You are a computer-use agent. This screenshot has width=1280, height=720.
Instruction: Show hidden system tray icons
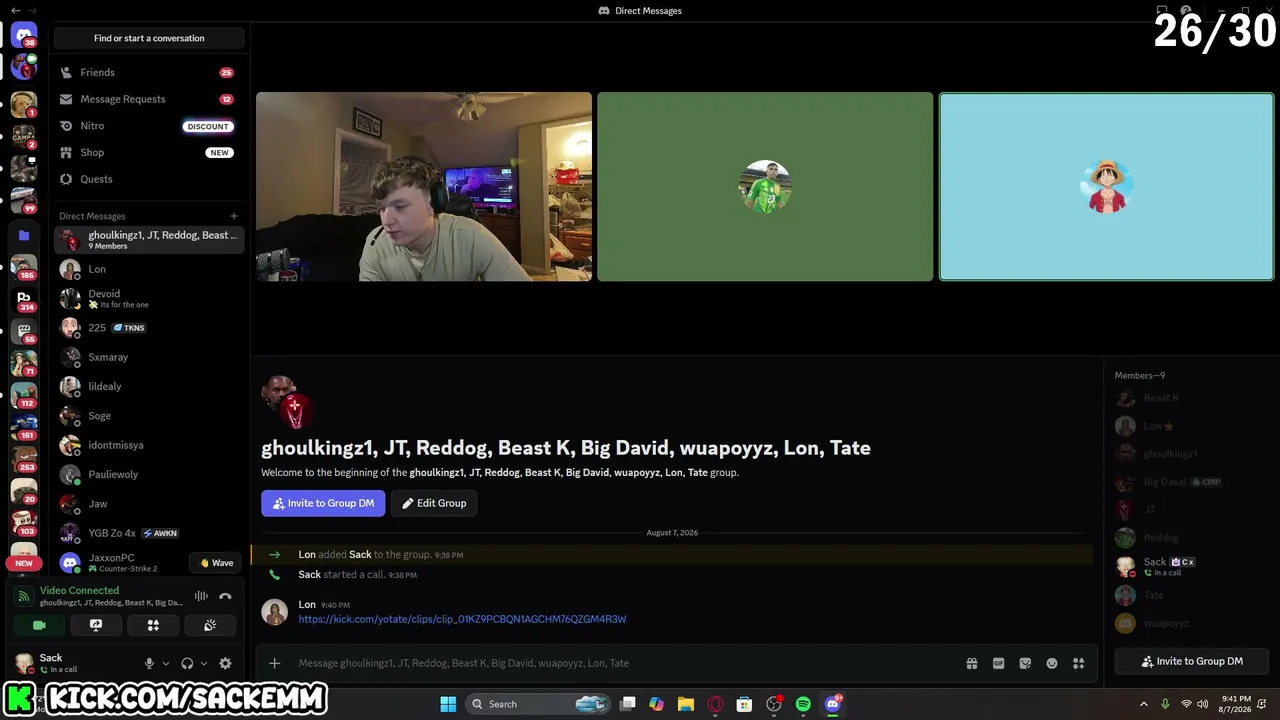[1144, 704]
